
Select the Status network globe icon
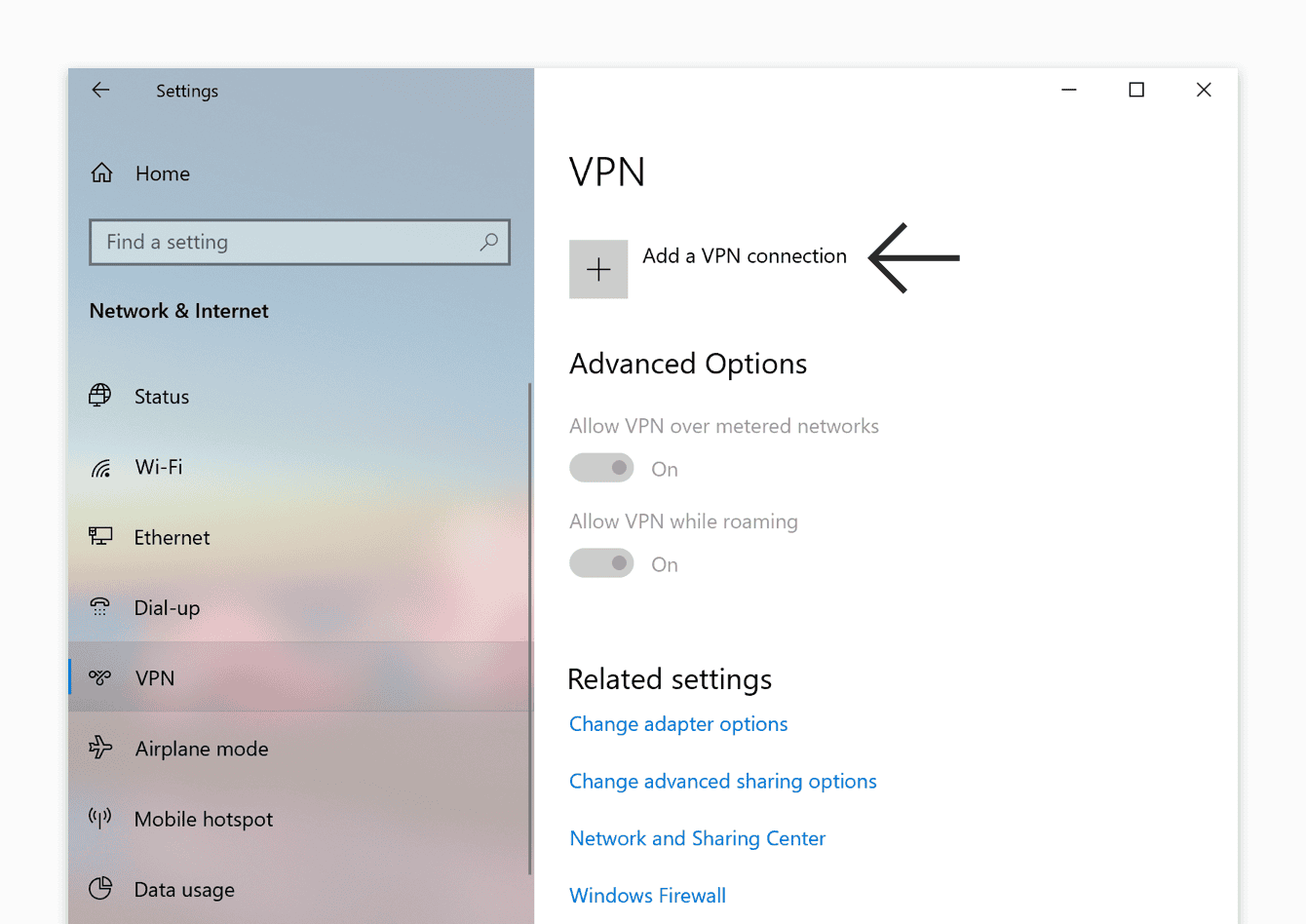click(x=100, y=396)
